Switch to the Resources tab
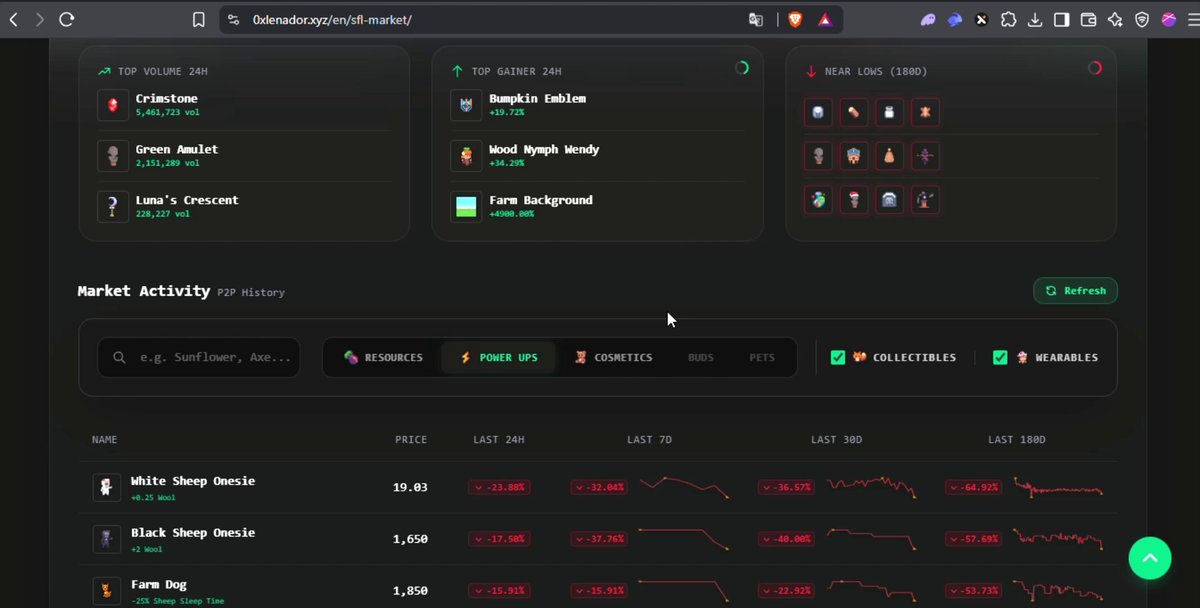 point(383,357)
